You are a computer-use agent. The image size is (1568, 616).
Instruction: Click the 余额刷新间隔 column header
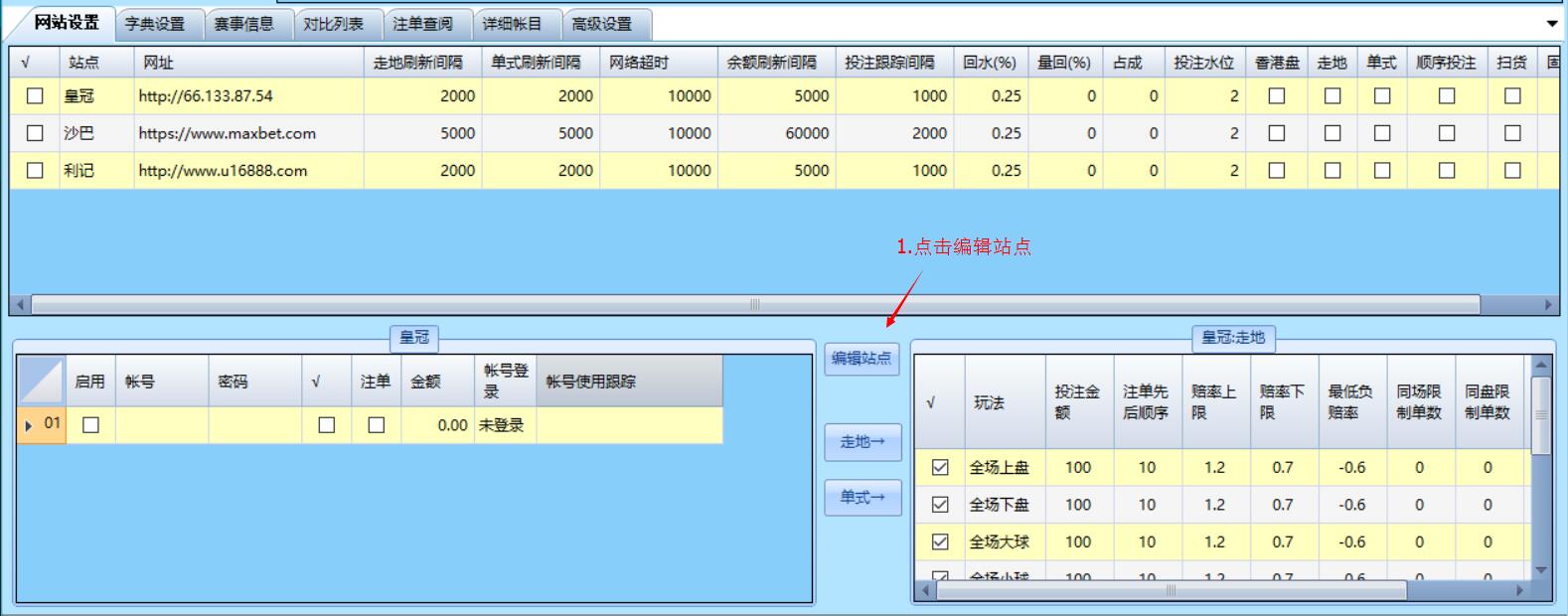pos(776,63)
